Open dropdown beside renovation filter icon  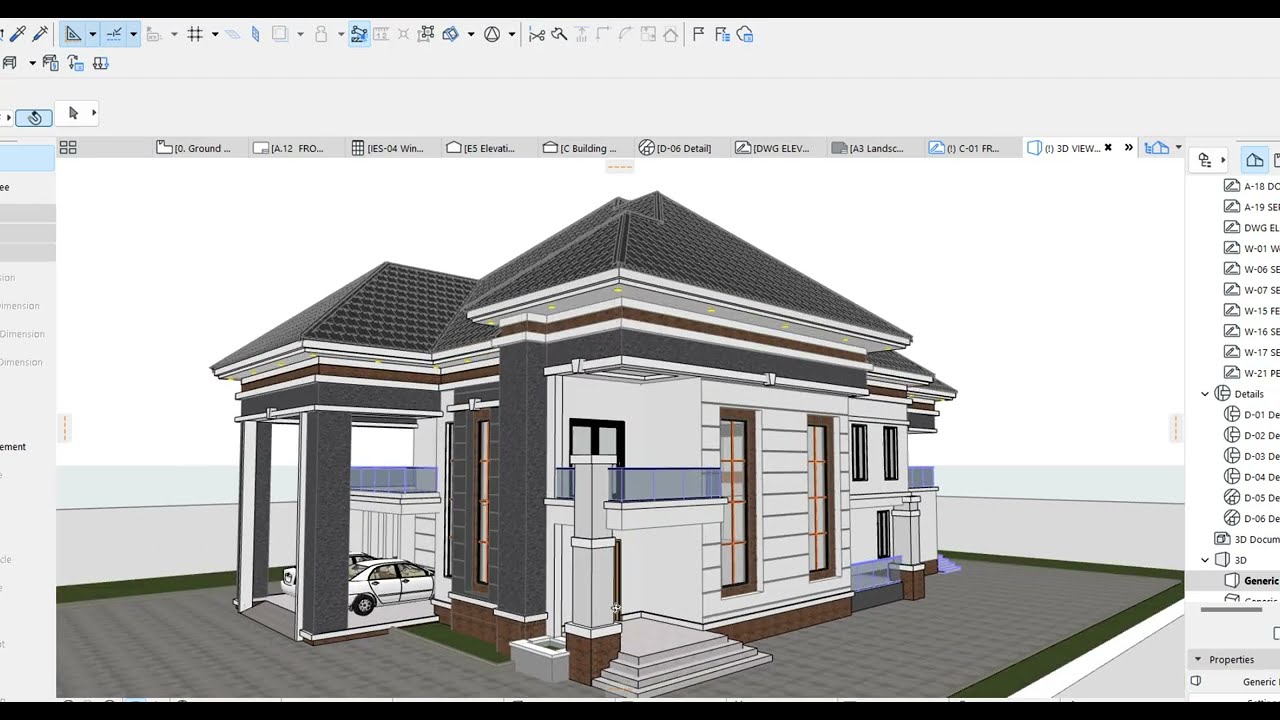coord(511,34)
